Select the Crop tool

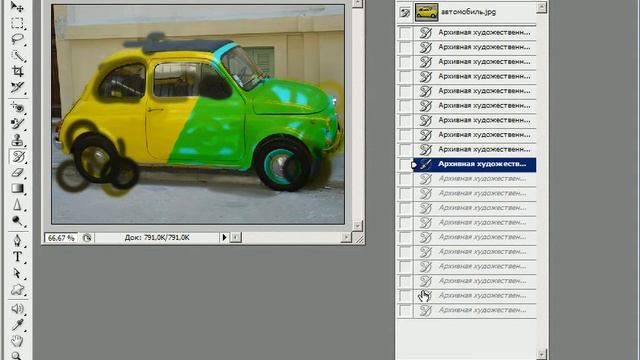(17, 71)
